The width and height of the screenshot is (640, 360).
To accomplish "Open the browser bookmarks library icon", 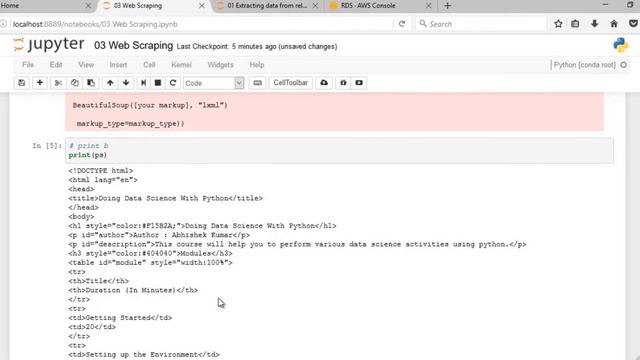I will [575, 24].
